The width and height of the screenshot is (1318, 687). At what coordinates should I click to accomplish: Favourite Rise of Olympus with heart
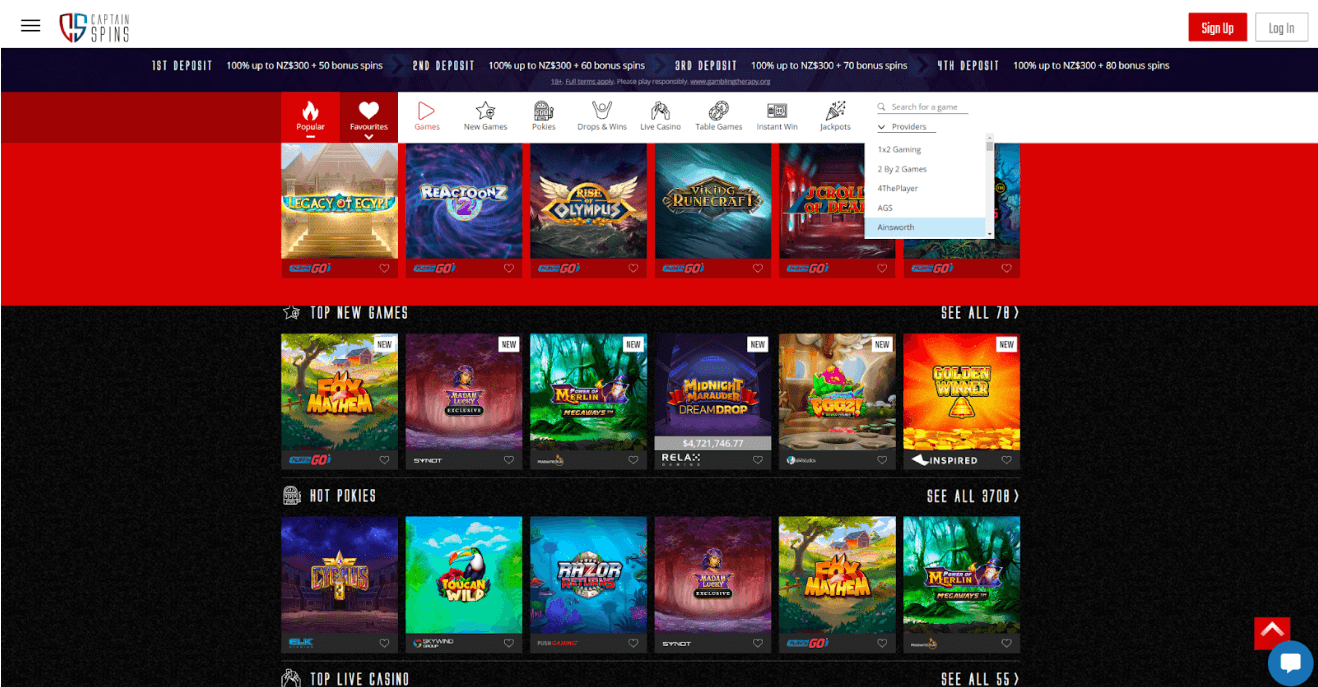[x=633, y=268]
